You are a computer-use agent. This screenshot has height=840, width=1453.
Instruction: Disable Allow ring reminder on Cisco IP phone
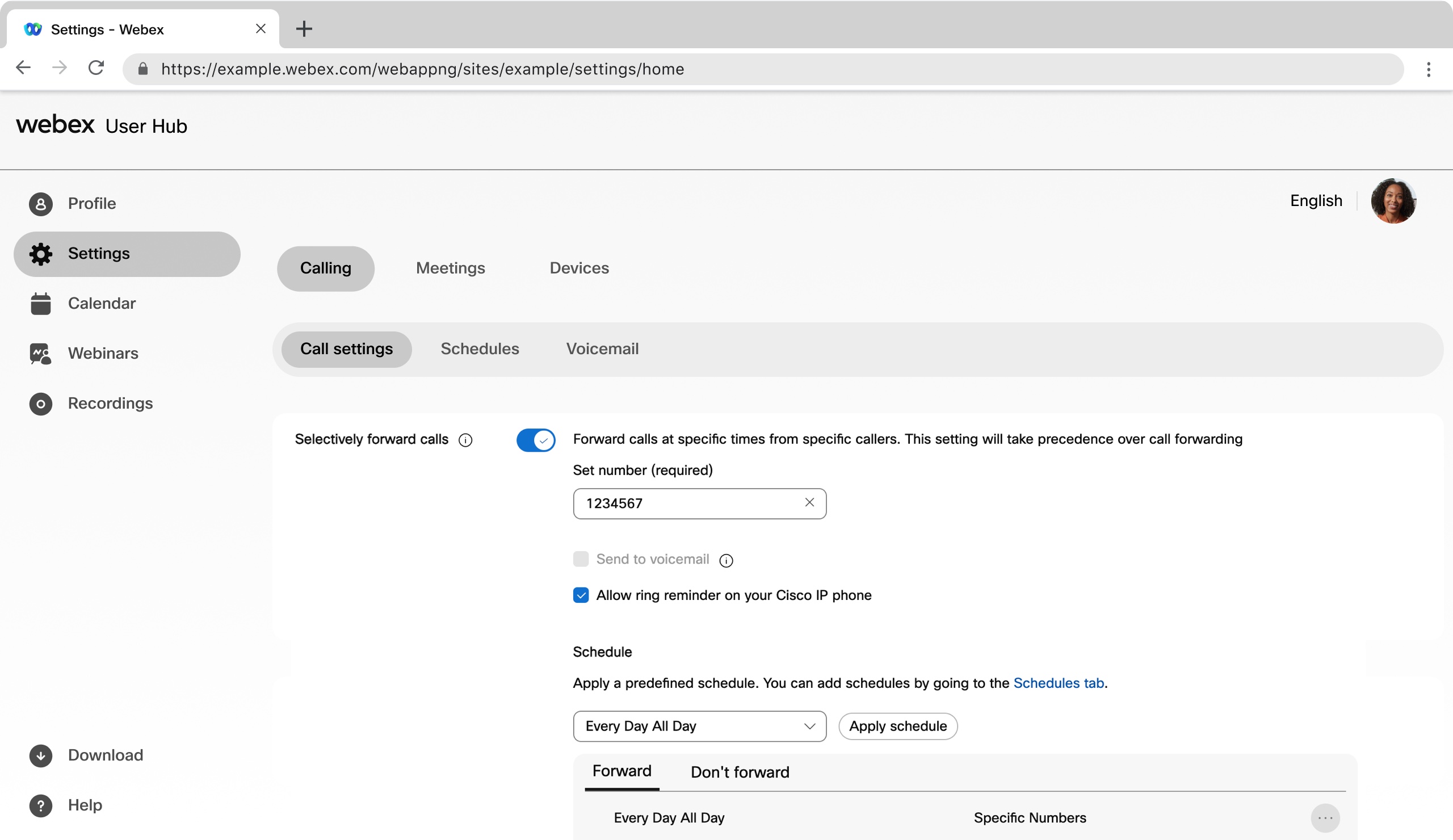tap(580, 595)
